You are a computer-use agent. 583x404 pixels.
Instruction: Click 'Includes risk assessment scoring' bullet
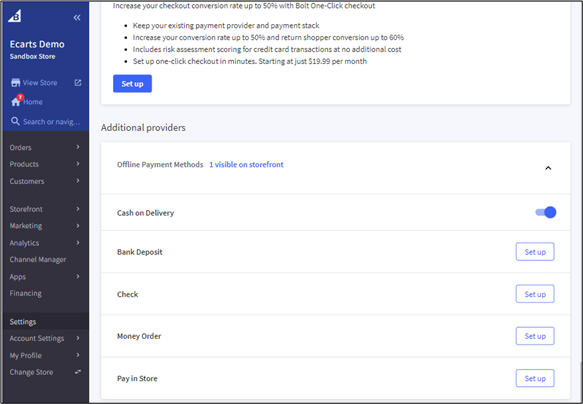pyautogui.click(x=267, y=49)
